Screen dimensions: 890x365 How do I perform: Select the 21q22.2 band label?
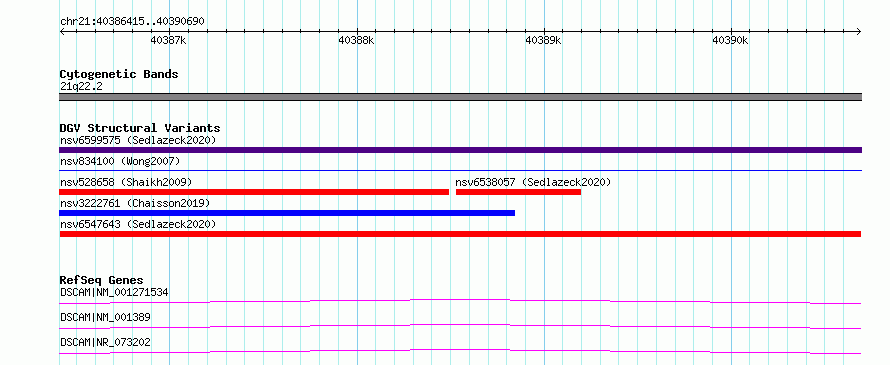click(81, 87)
